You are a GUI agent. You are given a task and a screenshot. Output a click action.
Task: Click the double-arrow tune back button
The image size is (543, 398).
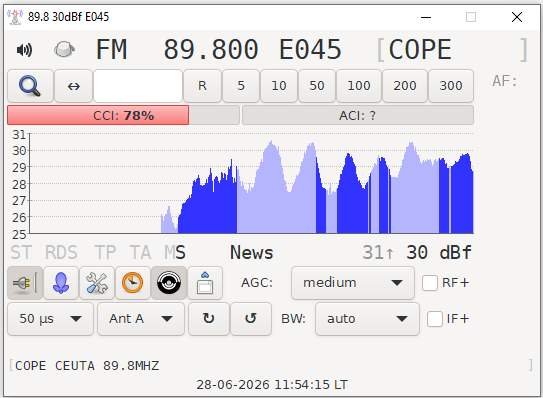(x=73, y=86)
